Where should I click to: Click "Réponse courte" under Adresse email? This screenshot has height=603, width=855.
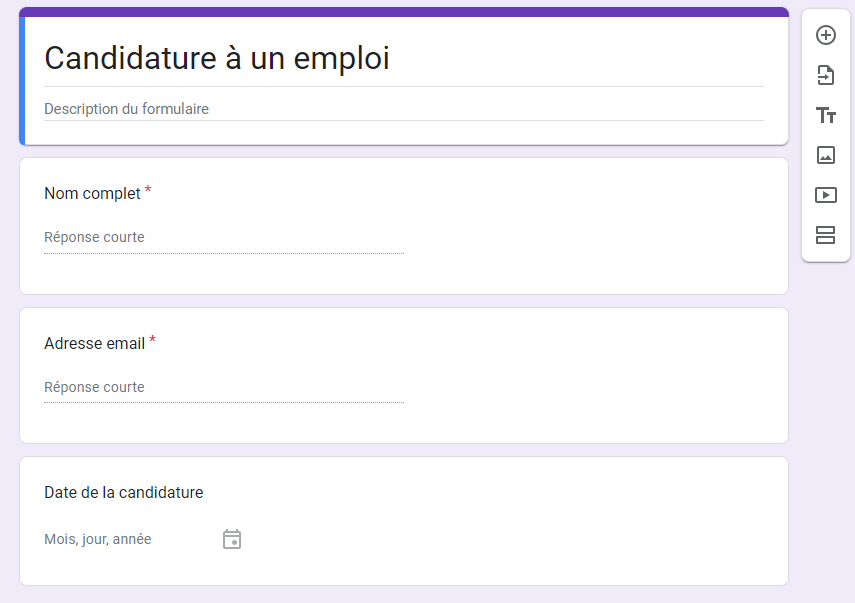pos(94,387)
